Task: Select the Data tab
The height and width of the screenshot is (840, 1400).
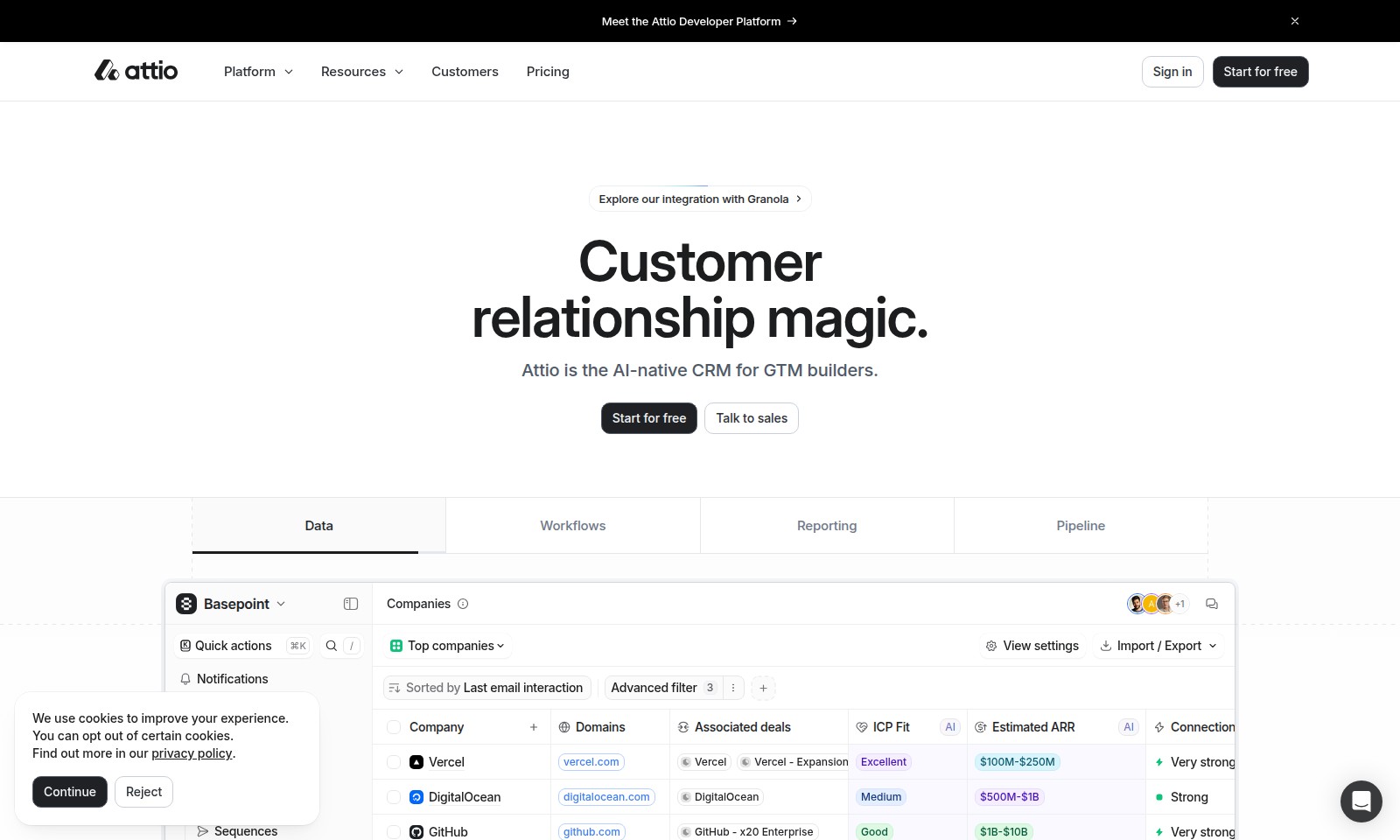Action: point(318,526)
